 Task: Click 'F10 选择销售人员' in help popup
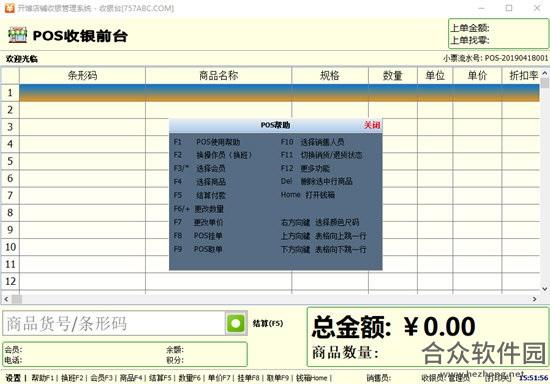tap(312, 142)
